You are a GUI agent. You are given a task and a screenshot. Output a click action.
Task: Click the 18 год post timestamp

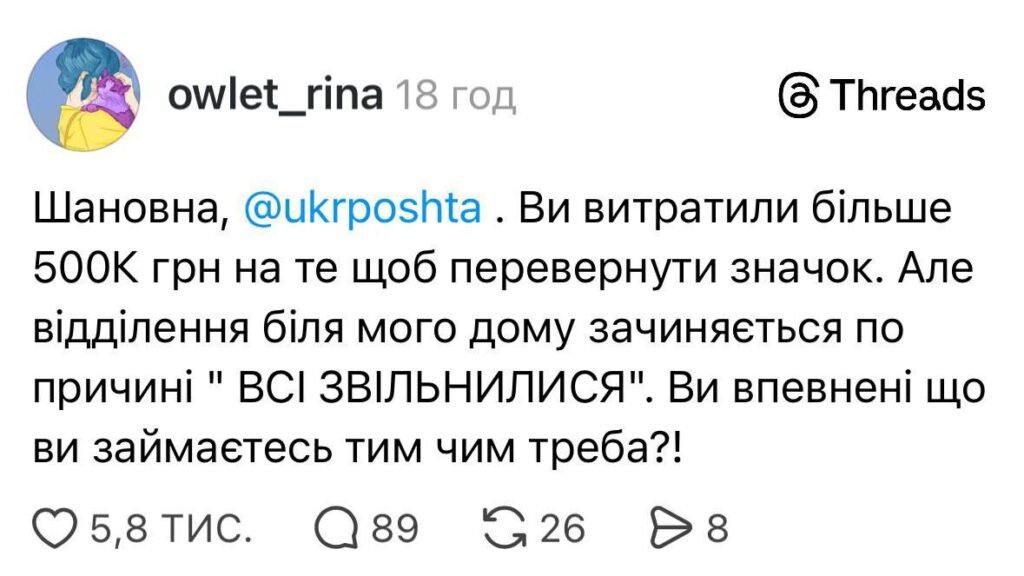click(455, 97)
